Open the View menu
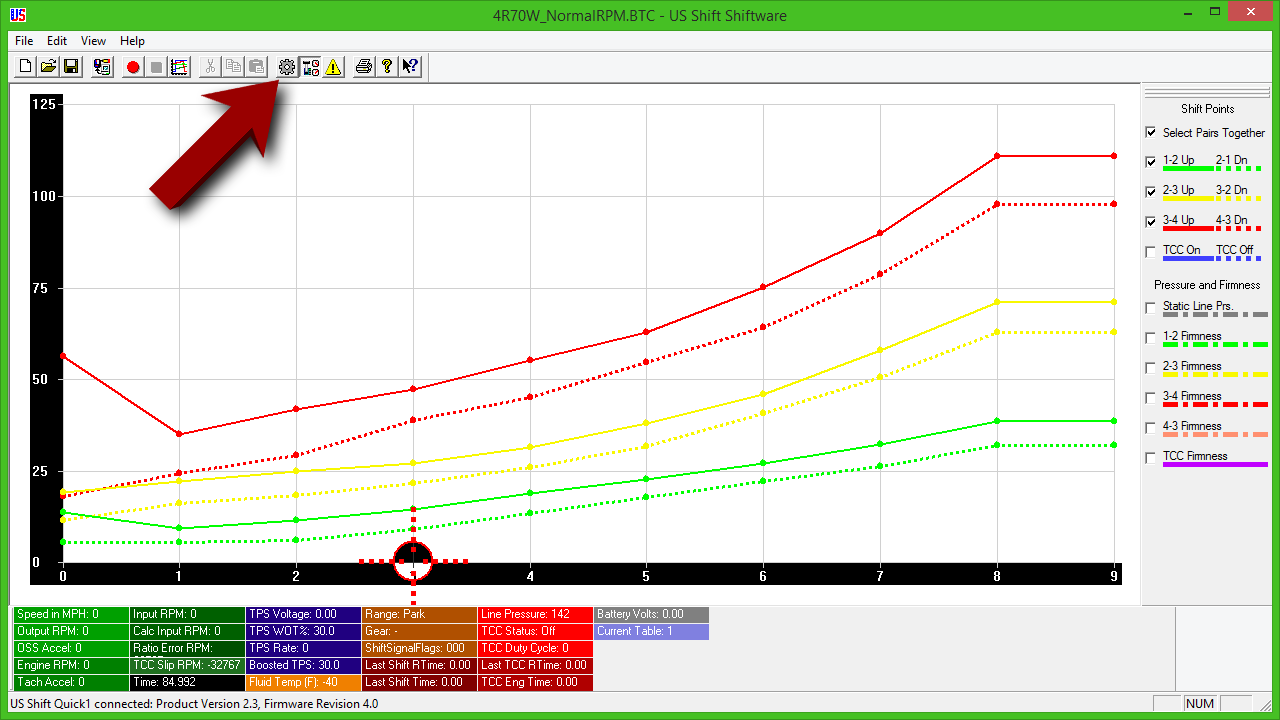The height and width of the screenshot is (720, 1280). pos(93,41)
